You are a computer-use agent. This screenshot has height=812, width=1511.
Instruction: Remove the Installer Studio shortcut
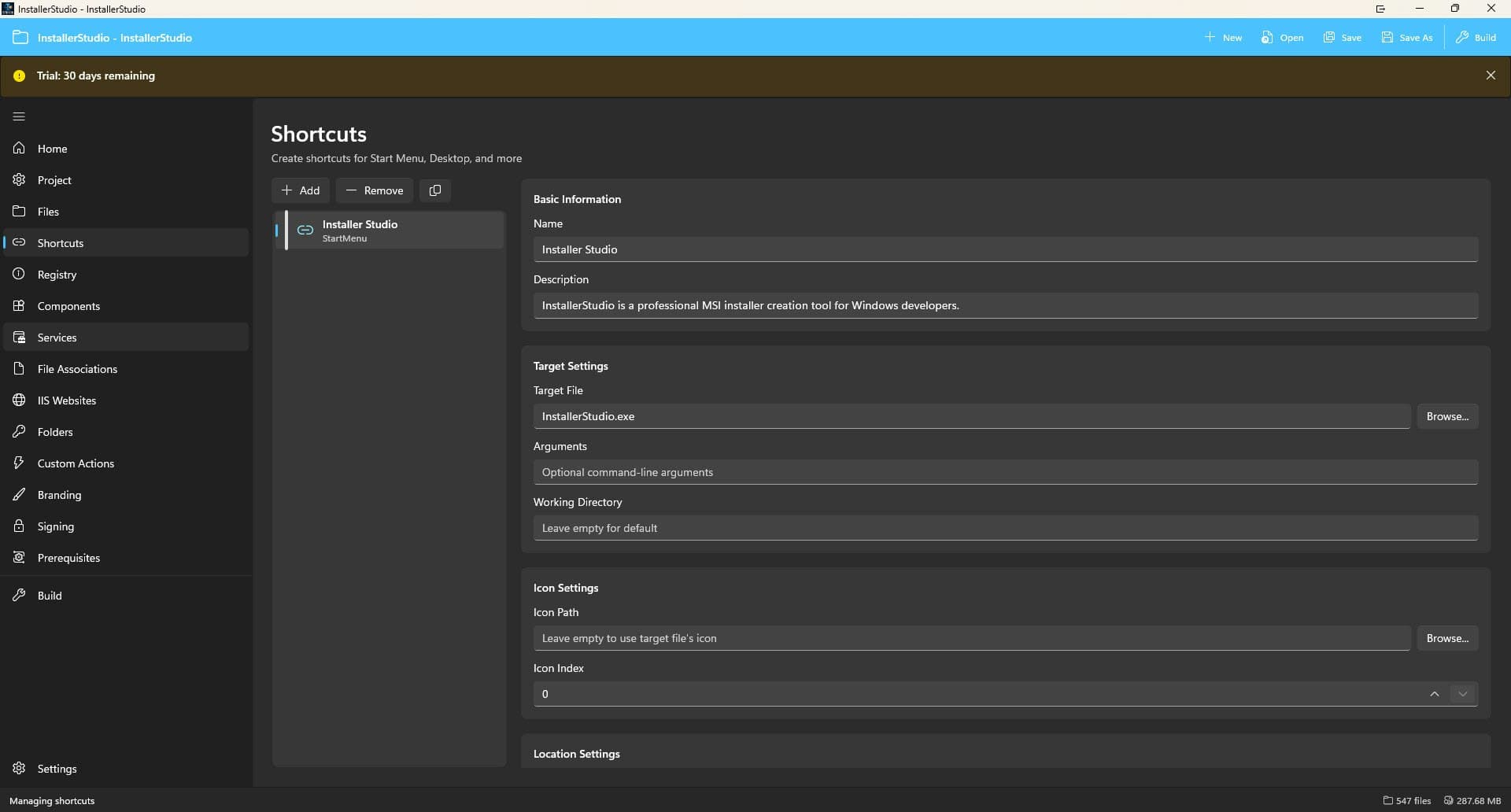click(375, 190)
